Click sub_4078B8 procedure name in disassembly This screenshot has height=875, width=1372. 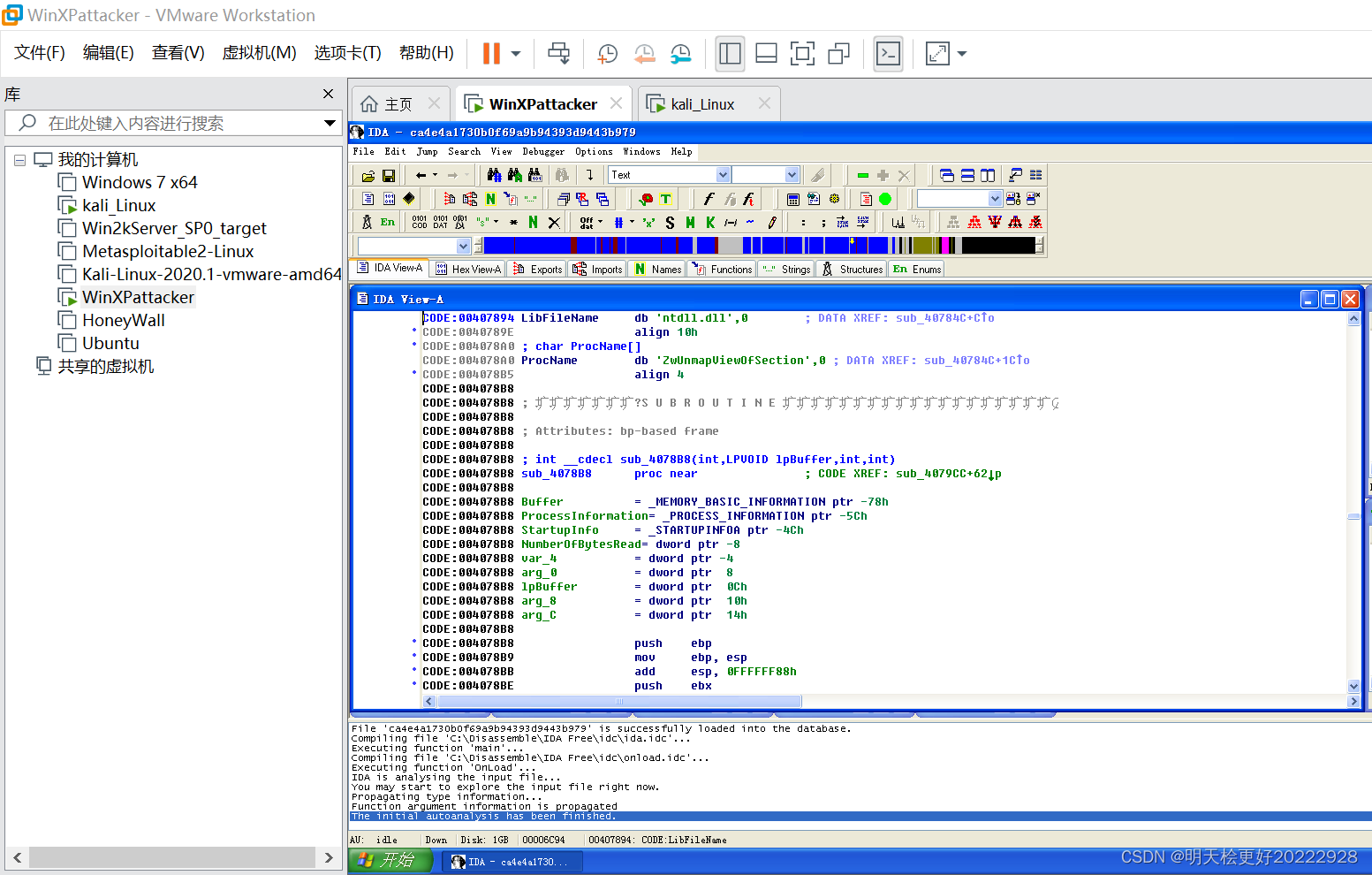(x=557, y=474)
